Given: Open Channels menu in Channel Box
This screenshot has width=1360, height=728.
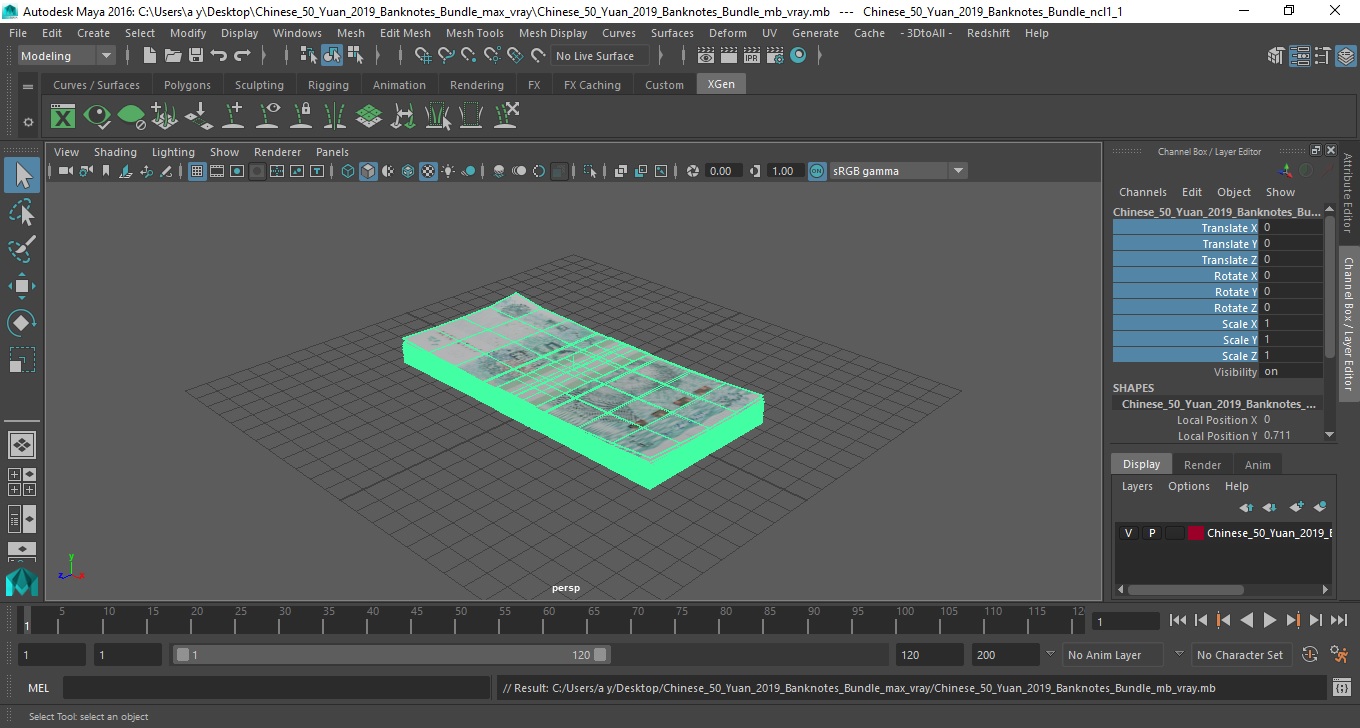Looking at the screenshot, I should pyautogui.click(x=1142, y=192).
